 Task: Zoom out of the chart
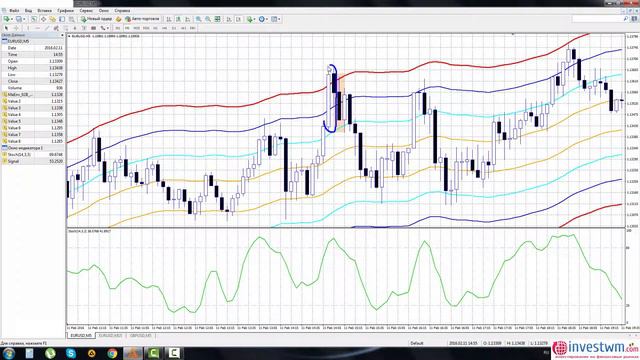208,19
